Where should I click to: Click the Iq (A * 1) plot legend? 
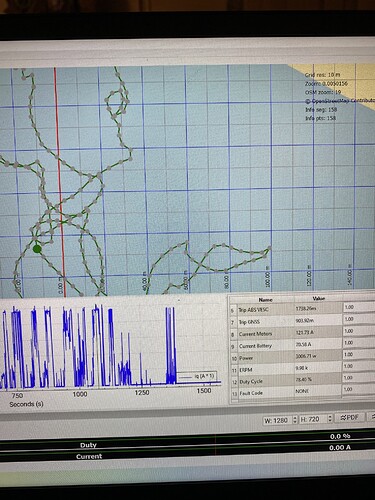point(197,376)
